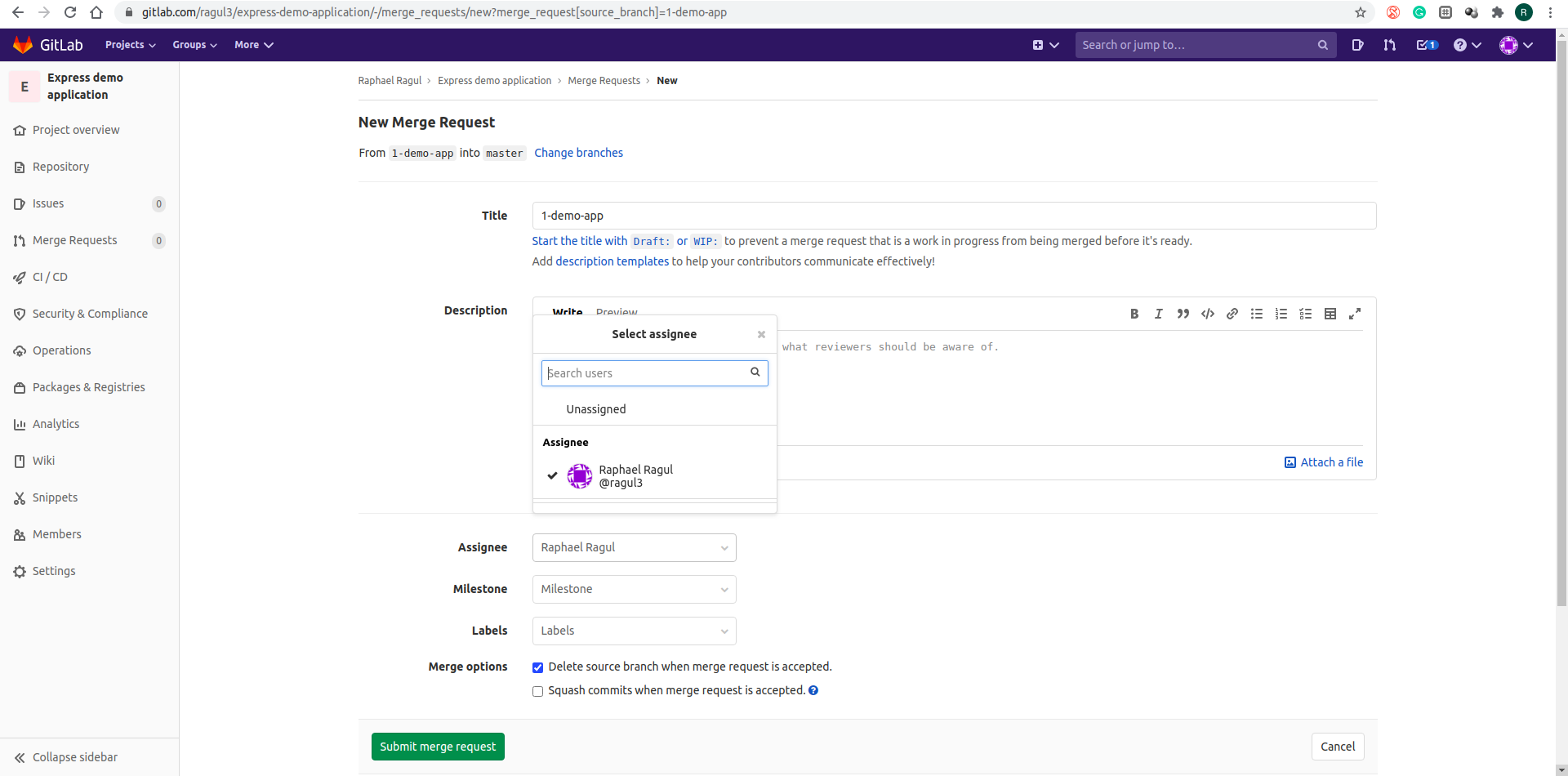Add a link in the description editor
This screenshot has height=776, width=1568.
(x=1232, y=314)
